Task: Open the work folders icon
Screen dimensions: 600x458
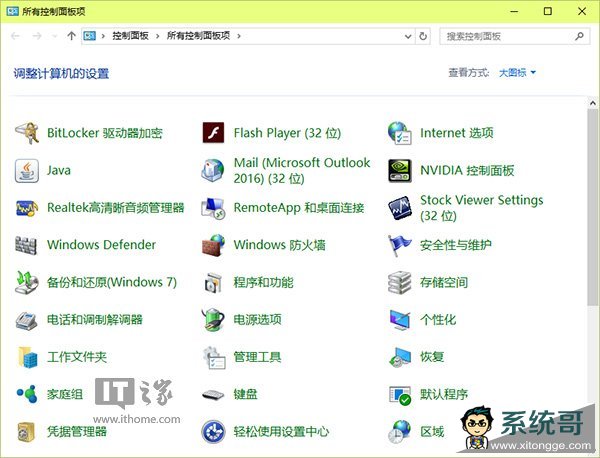Action: click(27, 357)
